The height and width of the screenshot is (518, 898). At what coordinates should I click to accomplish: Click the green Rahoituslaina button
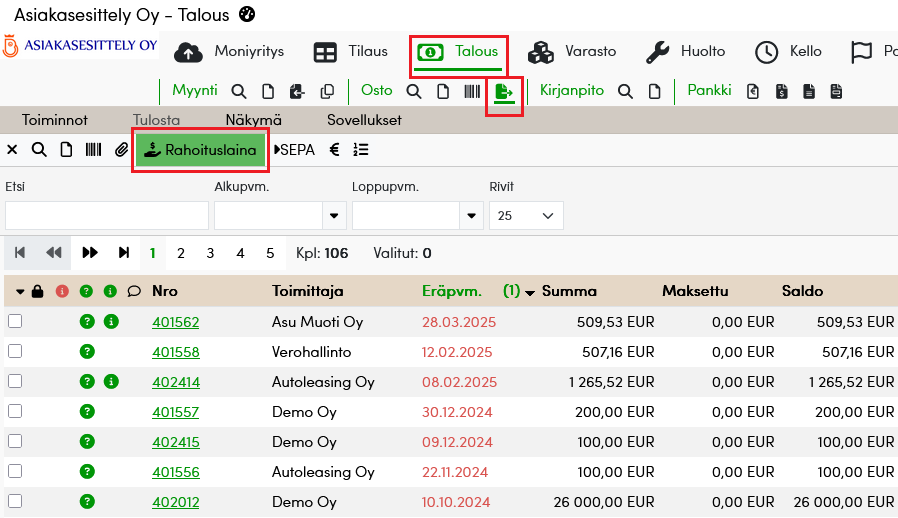tap(201, 150)
